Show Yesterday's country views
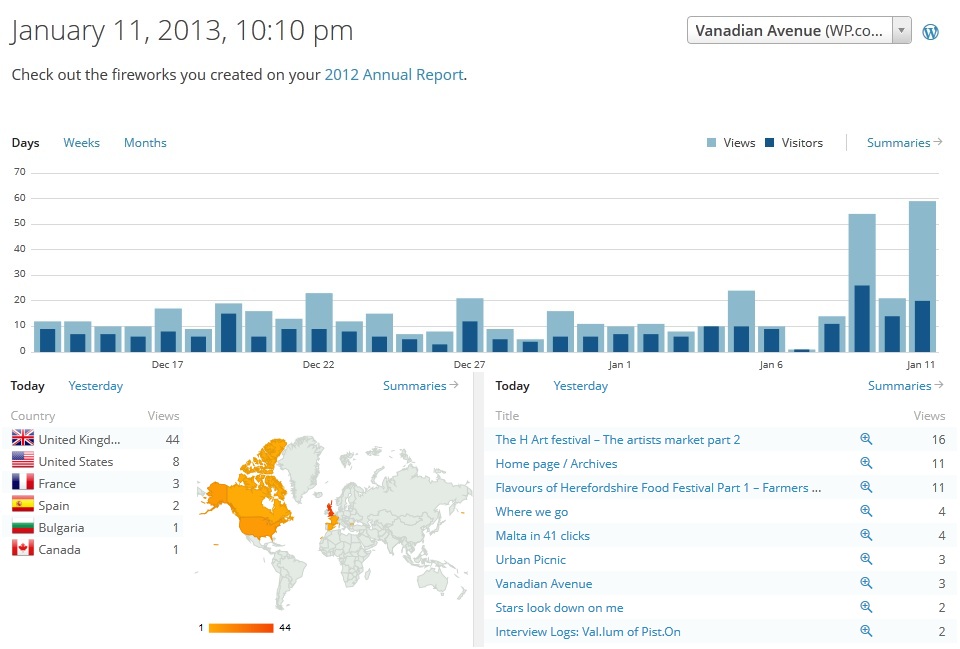 (95, 386)
